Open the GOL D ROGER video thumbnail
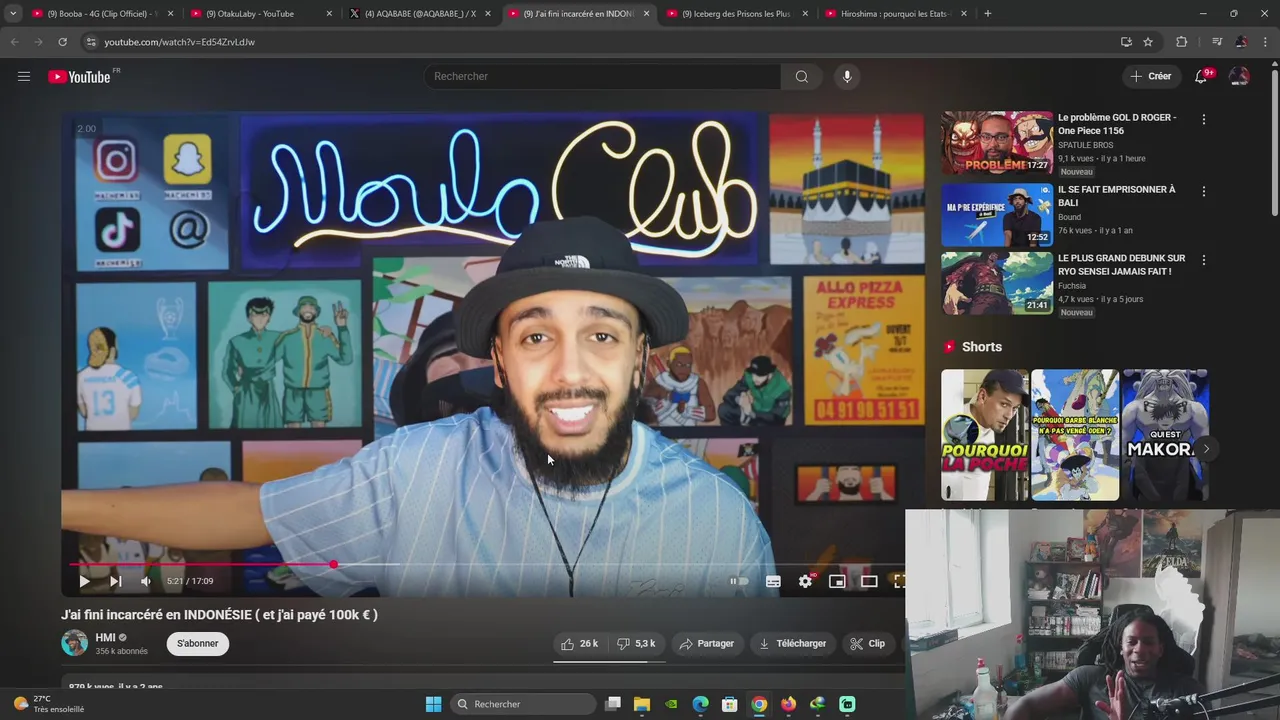The height and width of the screenshot is (720, 1280). tap(996, 142)
